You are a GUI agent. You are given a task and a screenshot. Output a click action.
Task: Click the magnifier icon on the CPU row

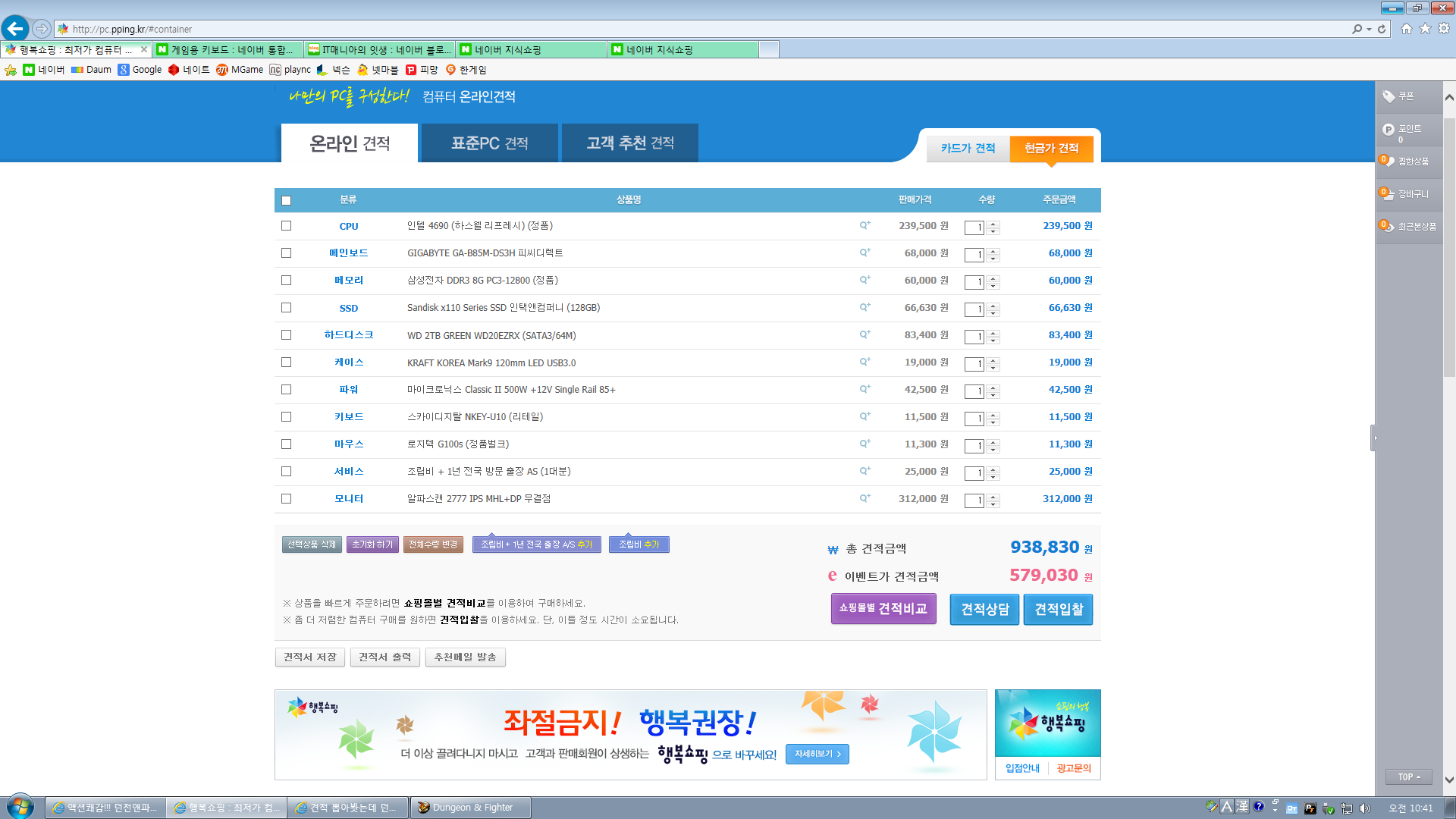click(x=864, y=225)
